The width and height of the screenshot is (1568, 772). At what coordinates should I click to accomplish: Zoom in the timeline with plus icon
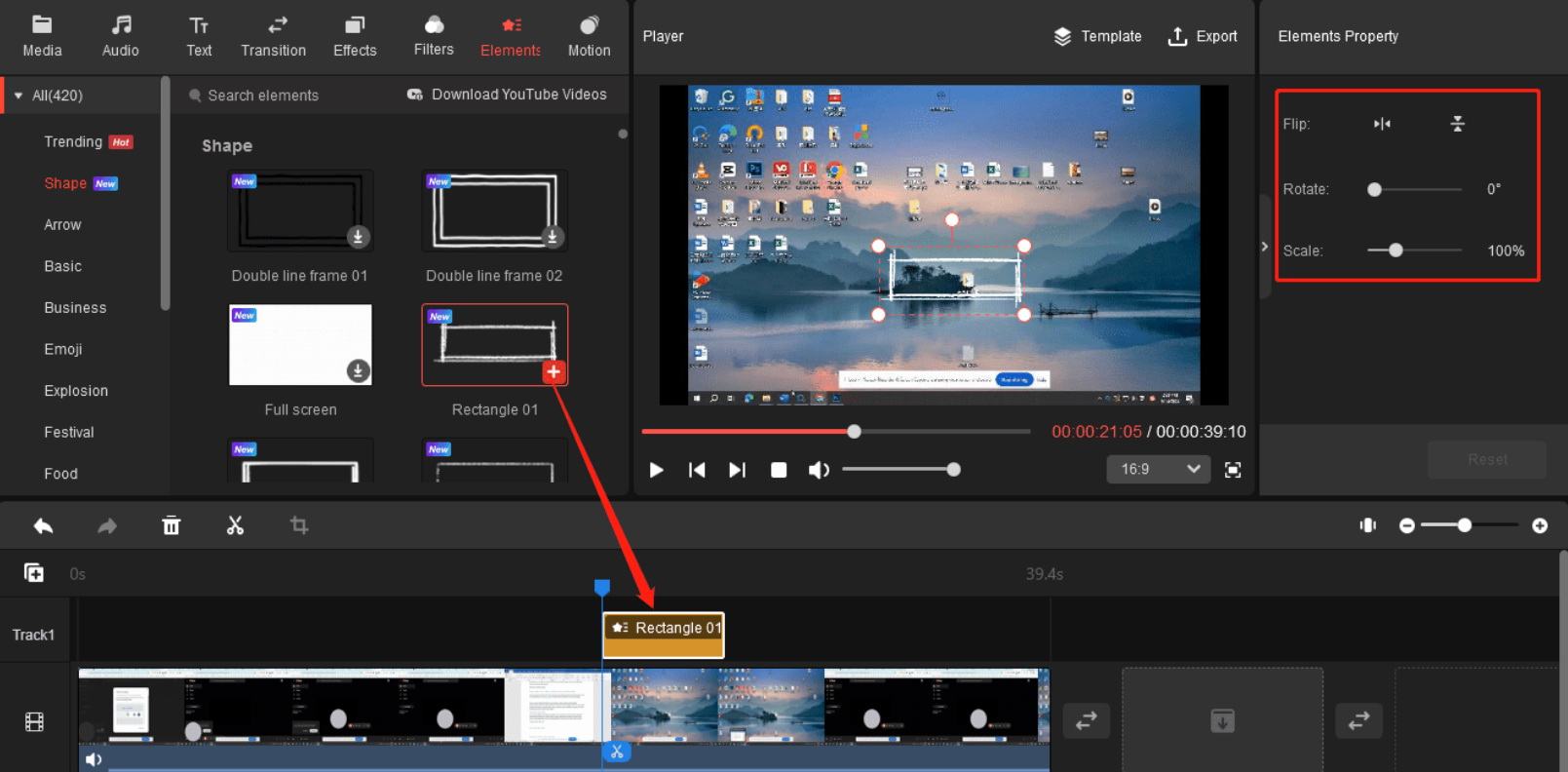(1540, 525)
